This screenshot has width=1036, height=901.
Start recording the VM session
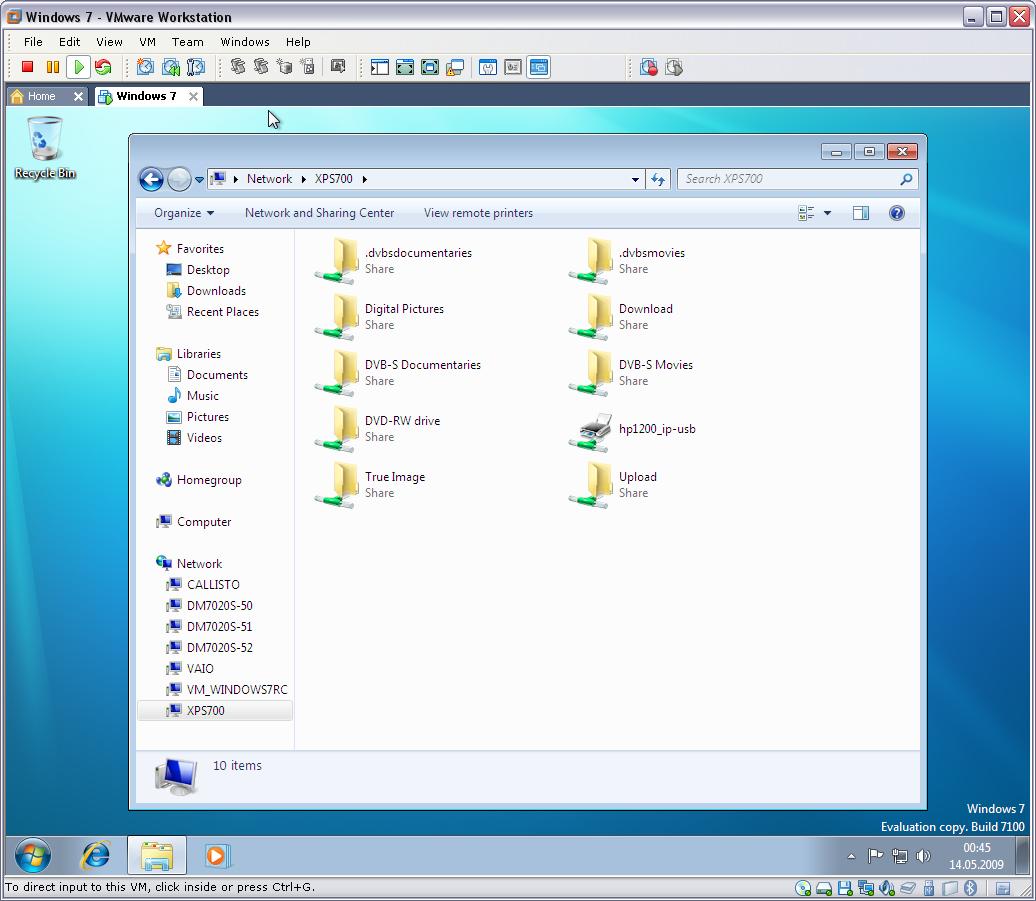point(649,67)
